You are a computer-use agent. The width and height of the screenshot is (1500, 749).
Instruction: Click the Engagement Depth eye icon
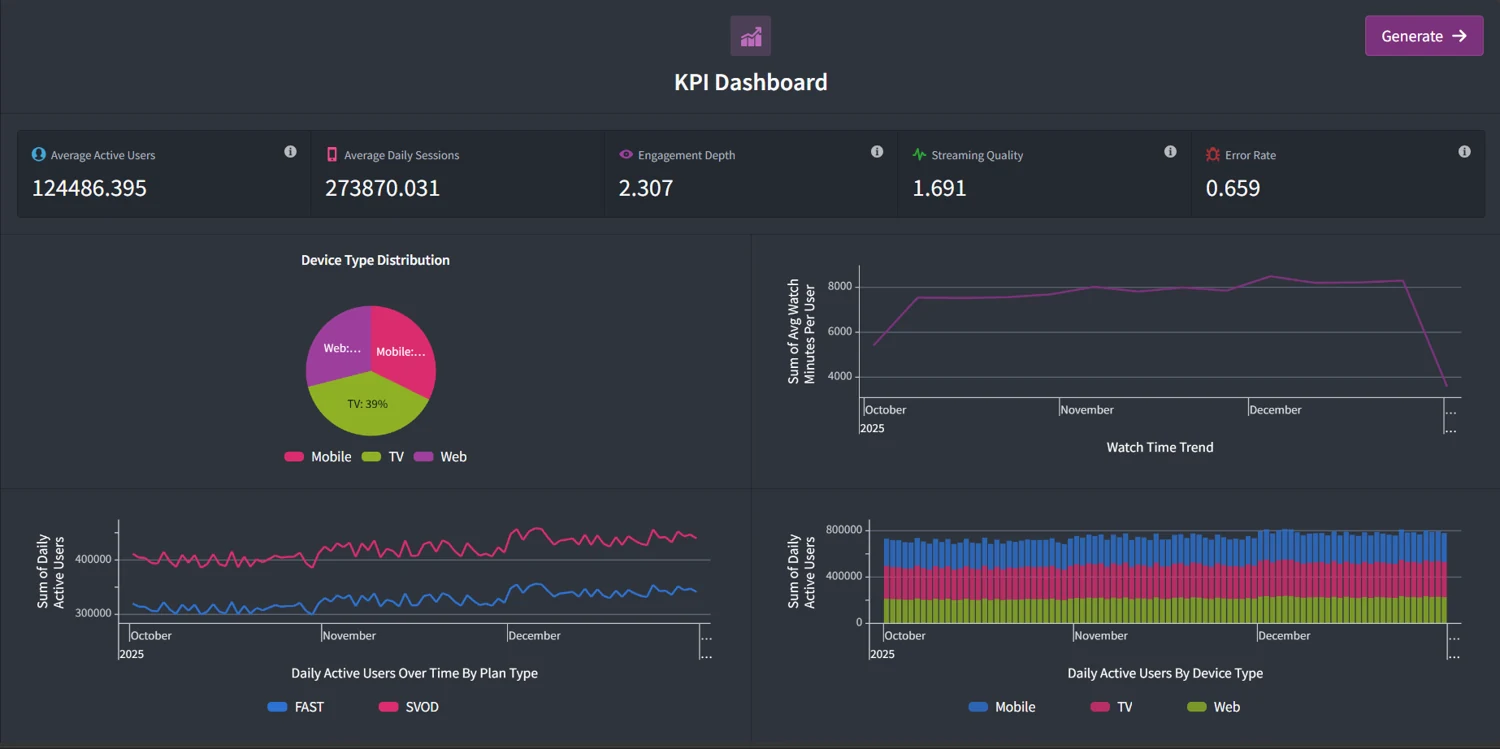coord(626,155)
